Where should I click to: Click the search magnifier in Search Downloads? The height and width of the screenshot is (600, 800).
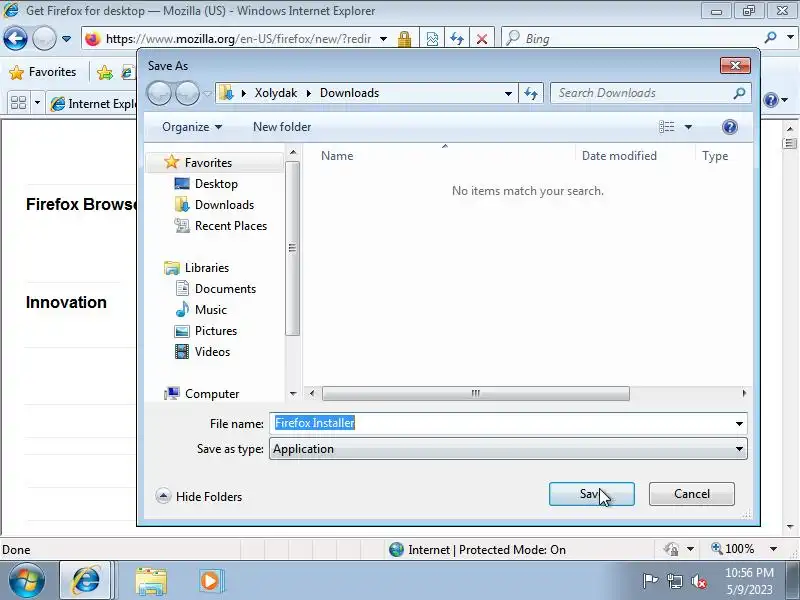(x=739, y=93)
